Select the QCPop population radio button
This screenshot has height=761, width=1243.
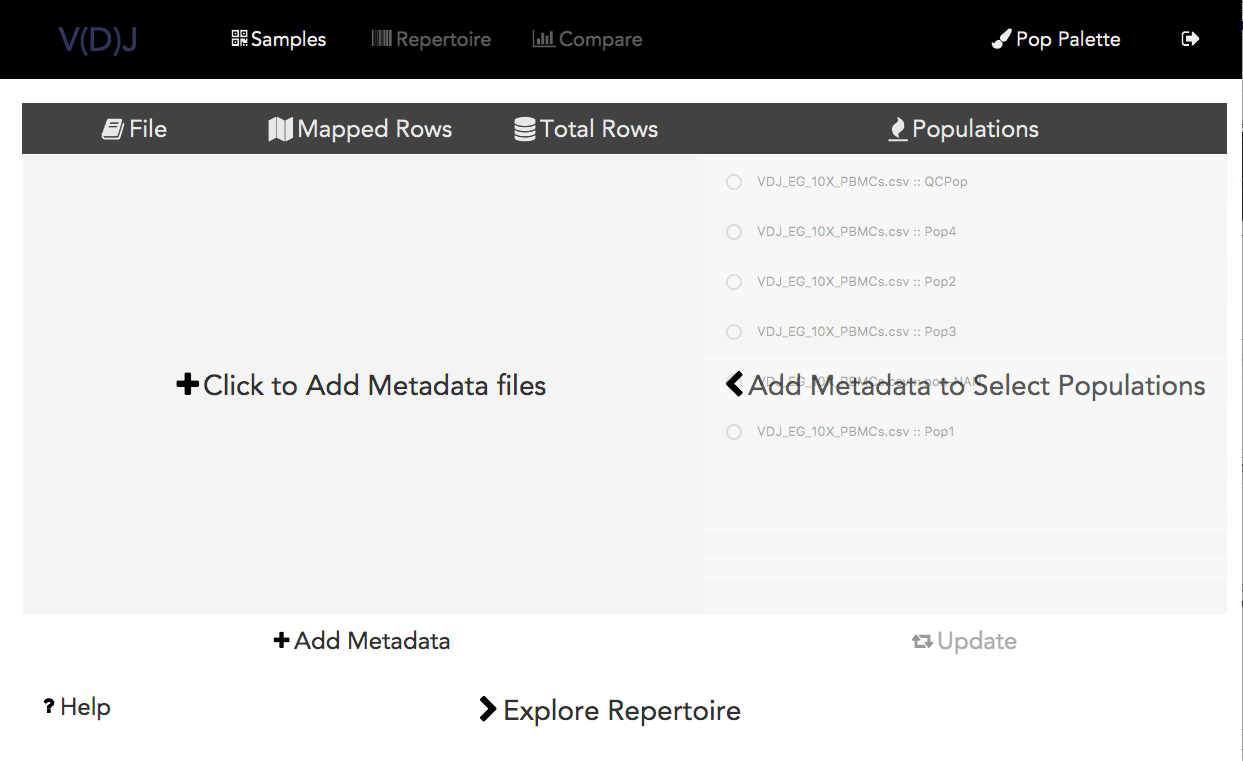click(733, 182)
